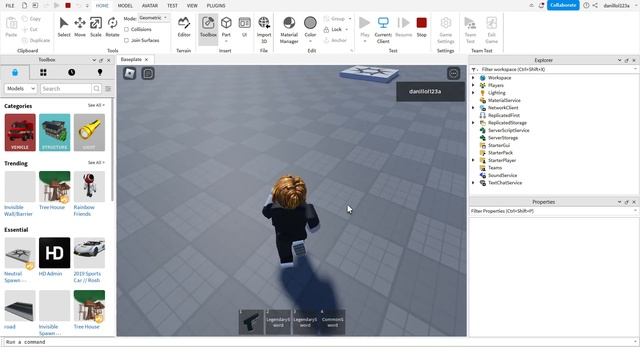Click Import 3D
640x360 pixels.
coord(264,29)
